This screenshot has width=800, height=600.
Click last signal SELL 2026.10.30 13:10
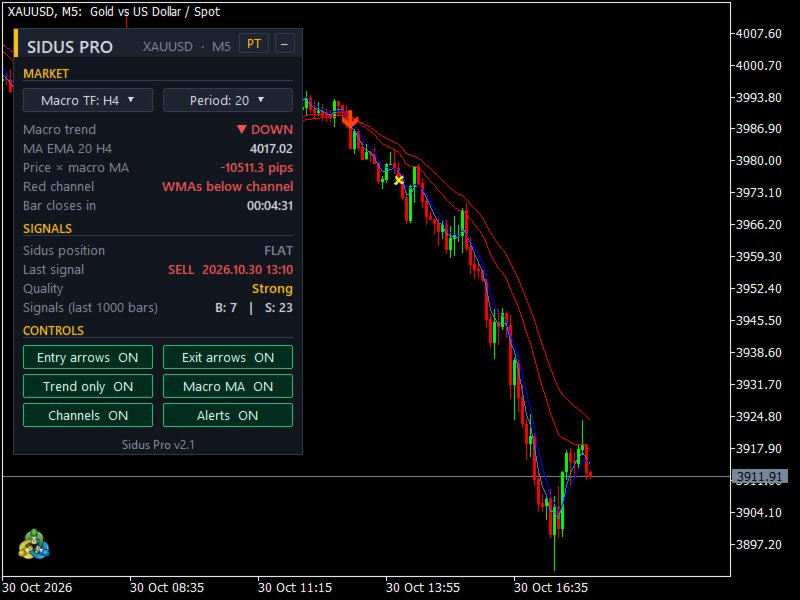coord(231,269)
